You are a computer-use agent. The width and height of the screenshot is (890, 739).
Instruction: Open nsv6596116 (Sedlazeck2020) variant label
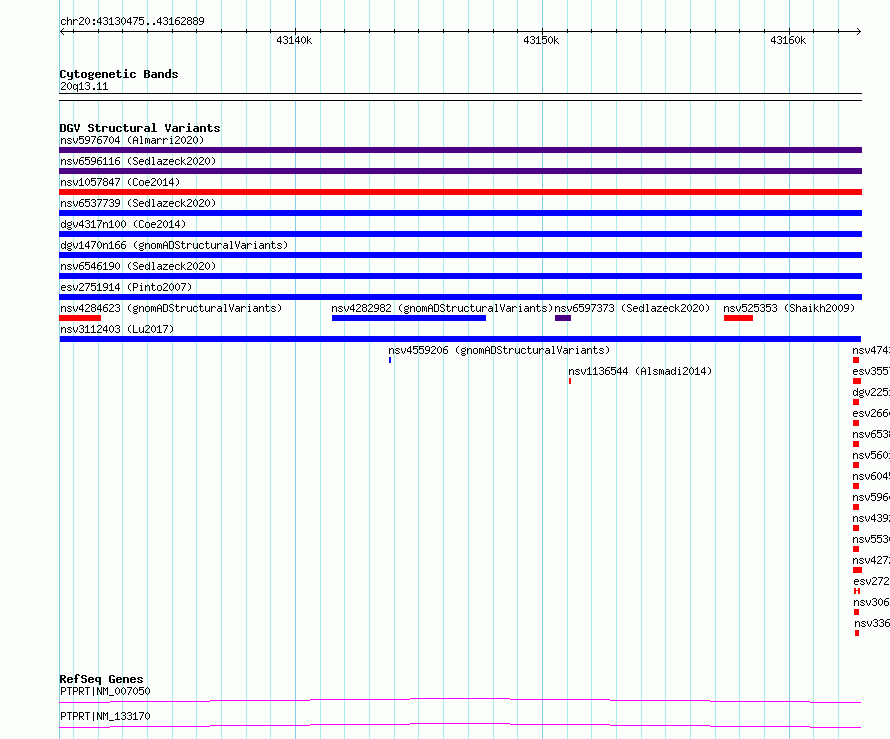pos(138,161)
